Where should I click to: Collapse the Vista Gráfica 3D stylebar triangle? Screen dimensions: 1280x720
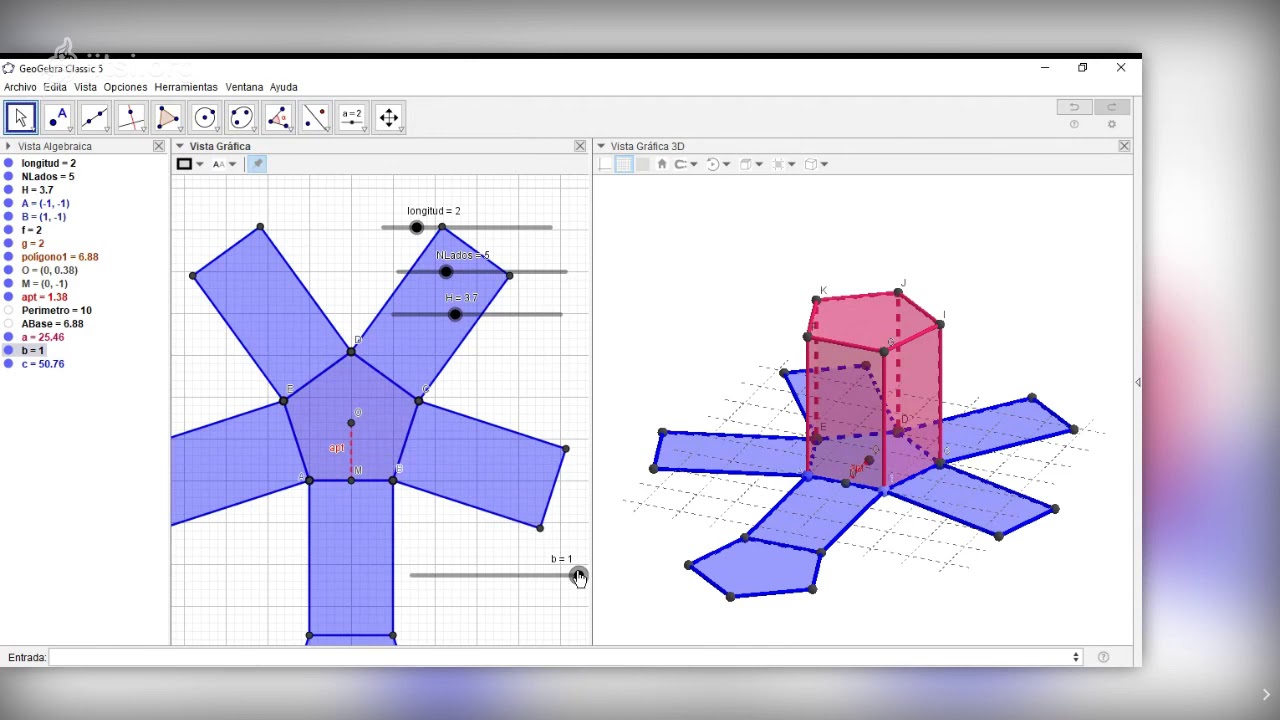602,146
